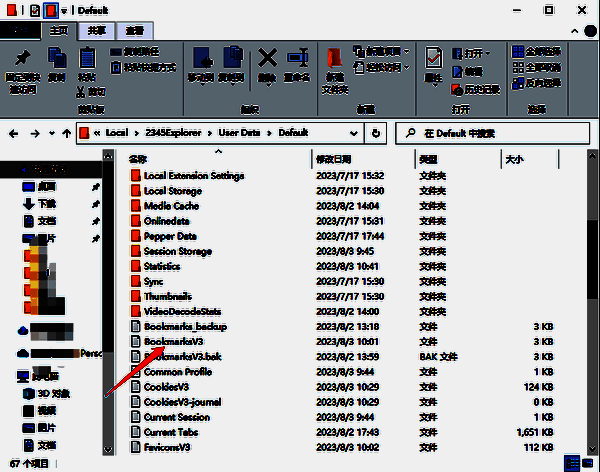Go up one folder with Up arrow
Image resolution: width=600 pixels, height=472 pixels.
point(66,133)
